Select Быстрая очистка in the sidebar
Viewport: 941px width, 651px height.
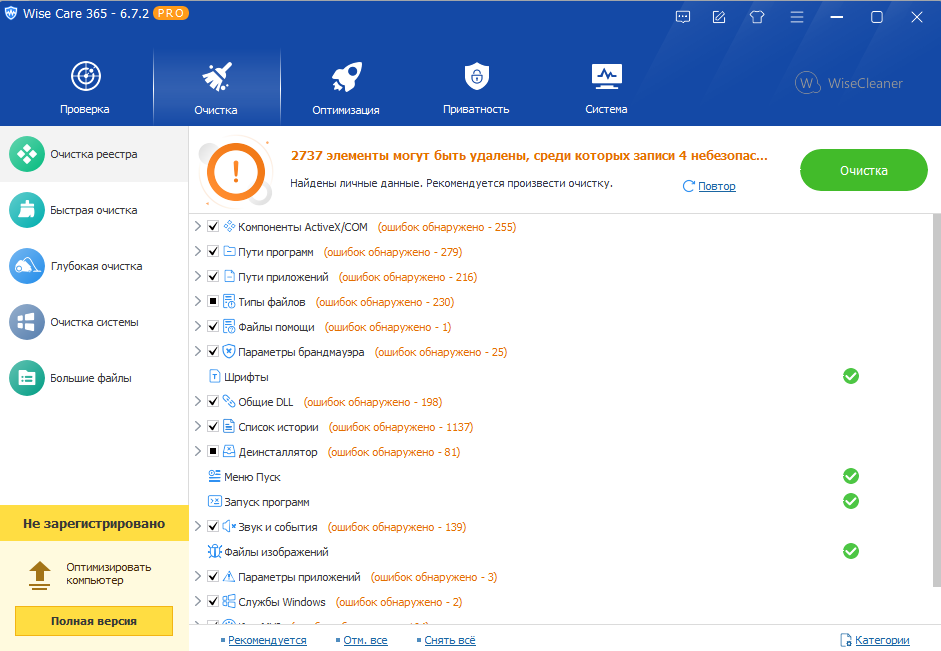[x=94, y=210]
